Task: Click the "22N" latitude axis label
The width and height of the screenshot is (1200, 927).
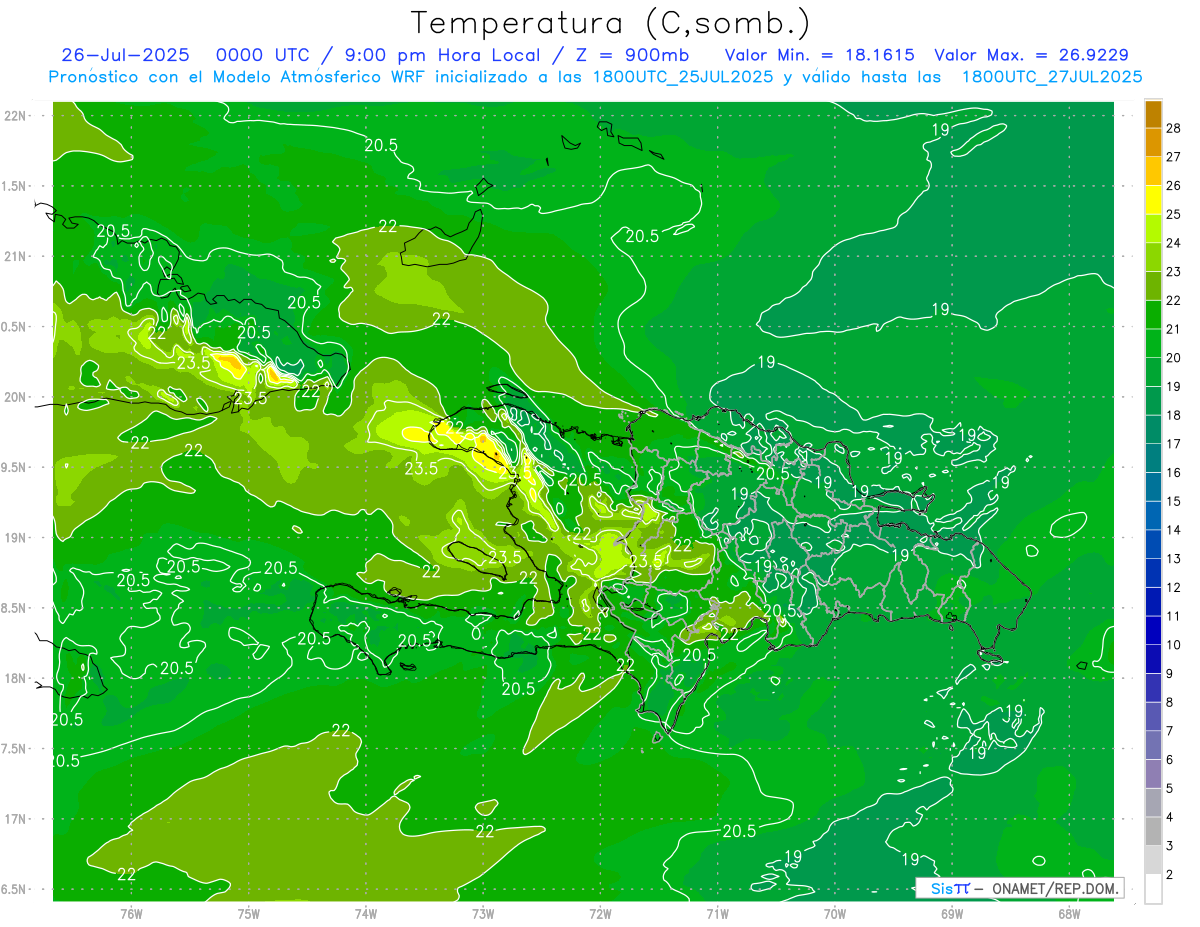Action: tap(15, 116)
